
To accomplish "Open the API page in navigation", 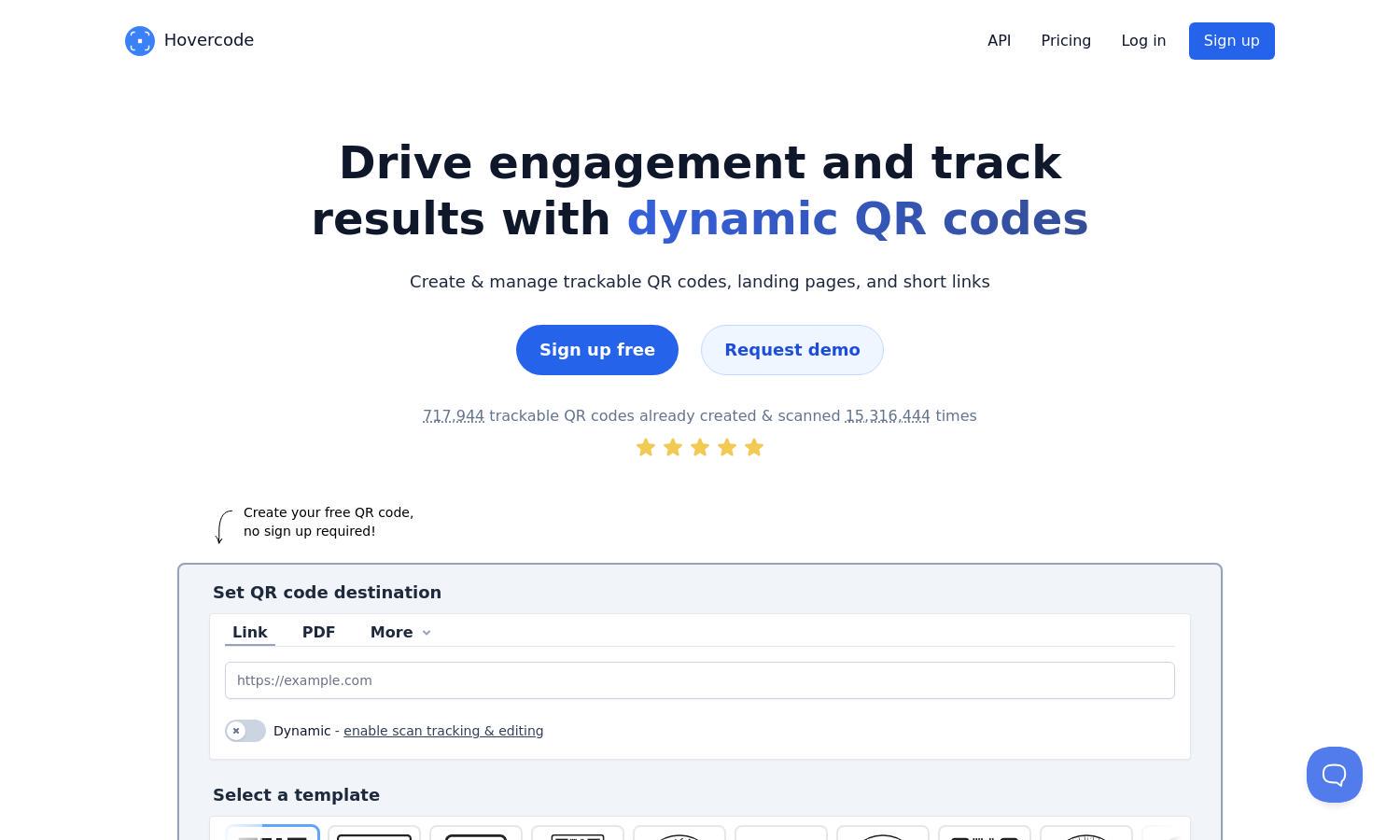I will pyautogui.click(x=1000, y=41).
